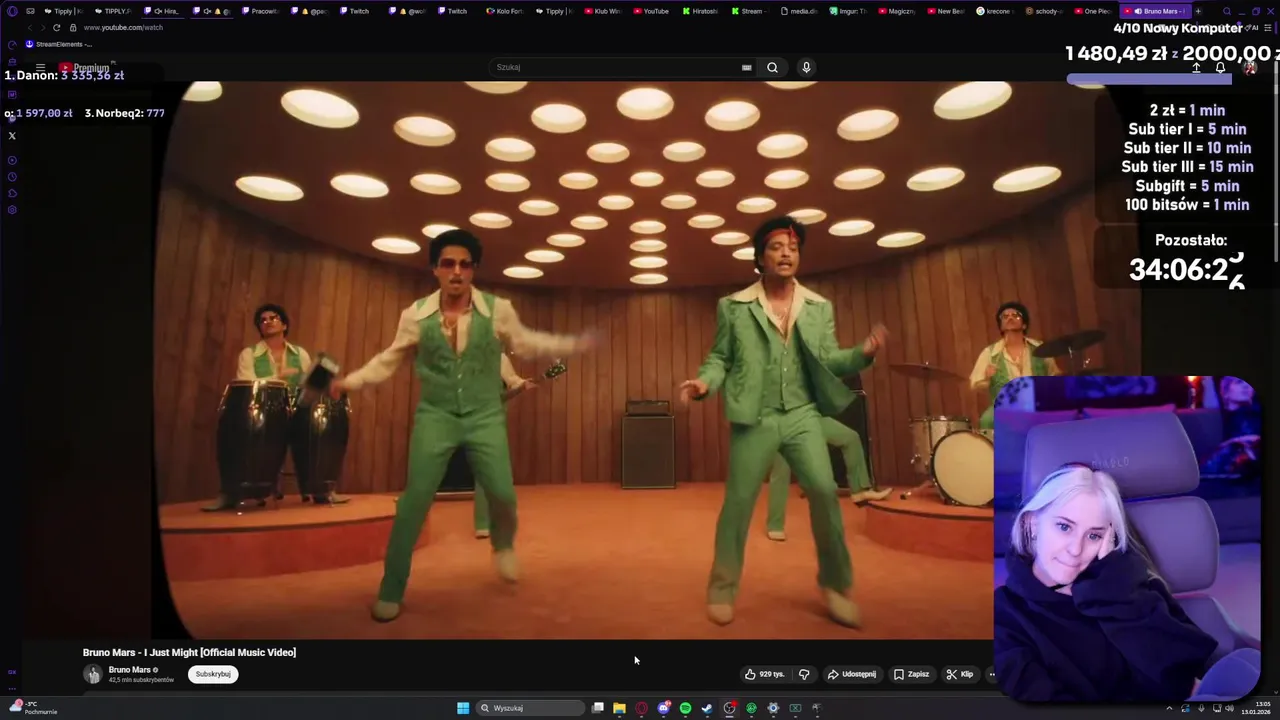Go to YouTube Premium home logo
1280x720 pixels.
85,68
